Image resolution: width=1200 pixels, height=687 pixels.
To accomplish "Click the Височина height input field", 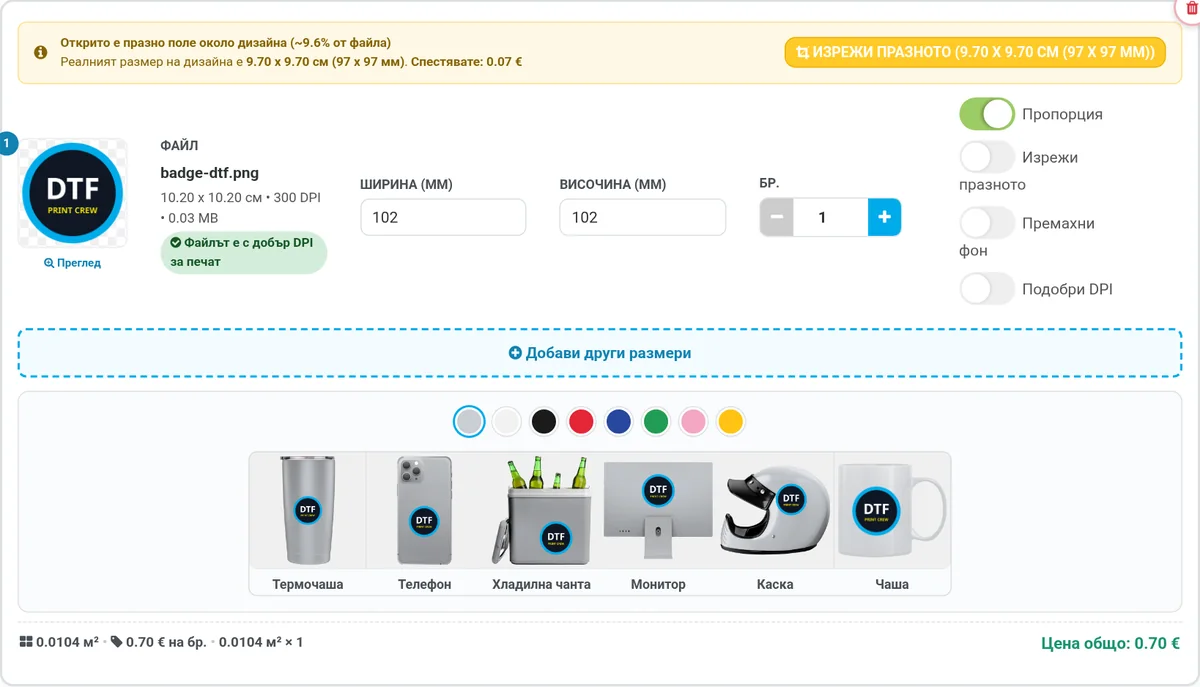I will point(642,217).
